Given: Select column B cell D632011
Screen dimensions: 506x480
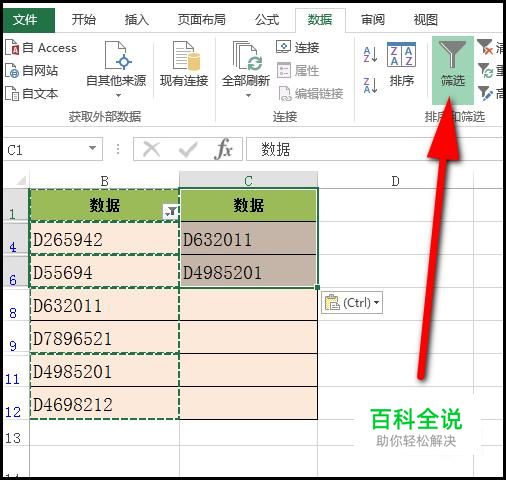Looking at the screenshot, I should [x=104, y=305].
